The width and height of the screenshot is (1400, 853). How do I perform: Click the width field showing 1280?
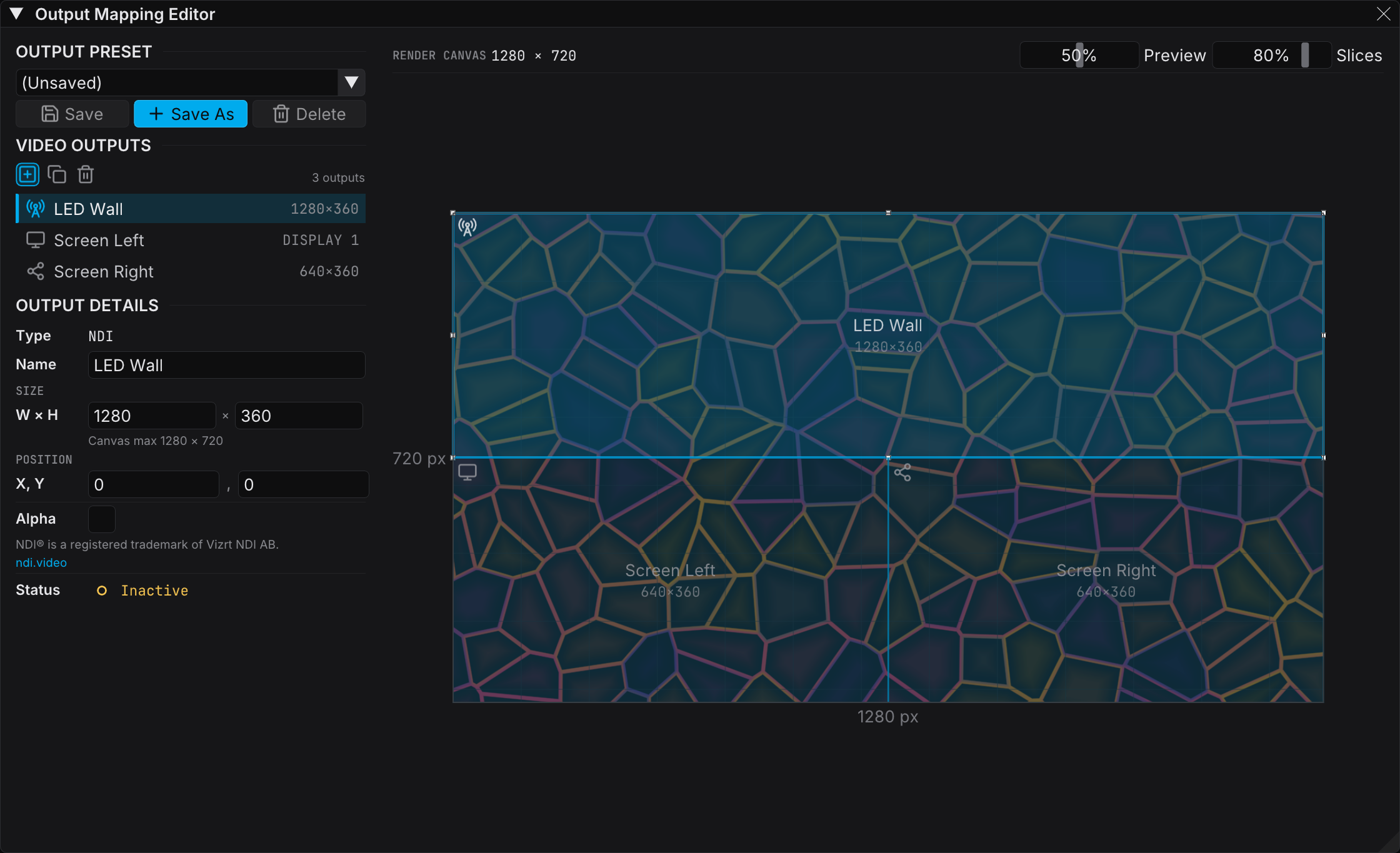(152, 416)
